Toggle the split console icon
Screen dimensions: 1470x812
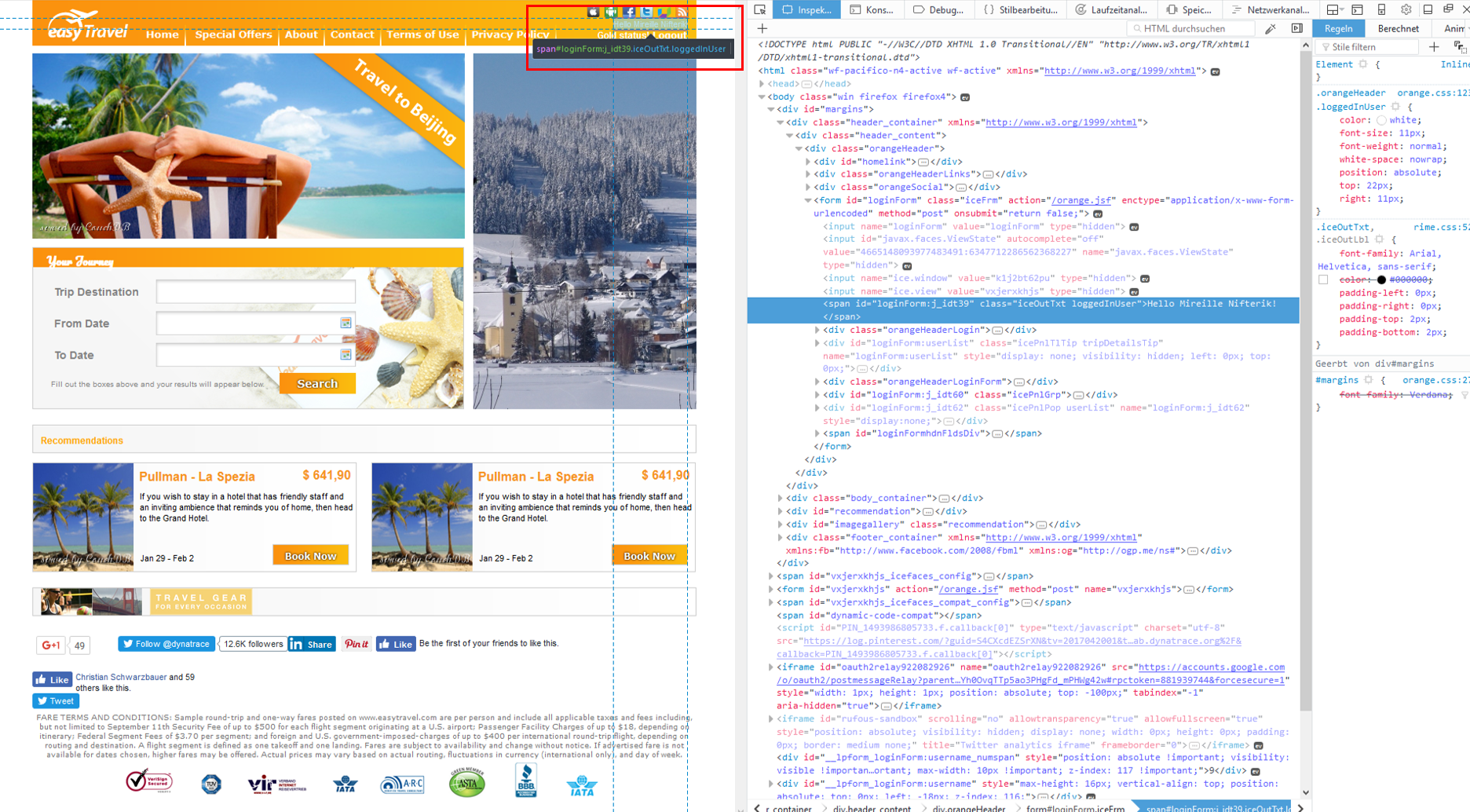1357,9
